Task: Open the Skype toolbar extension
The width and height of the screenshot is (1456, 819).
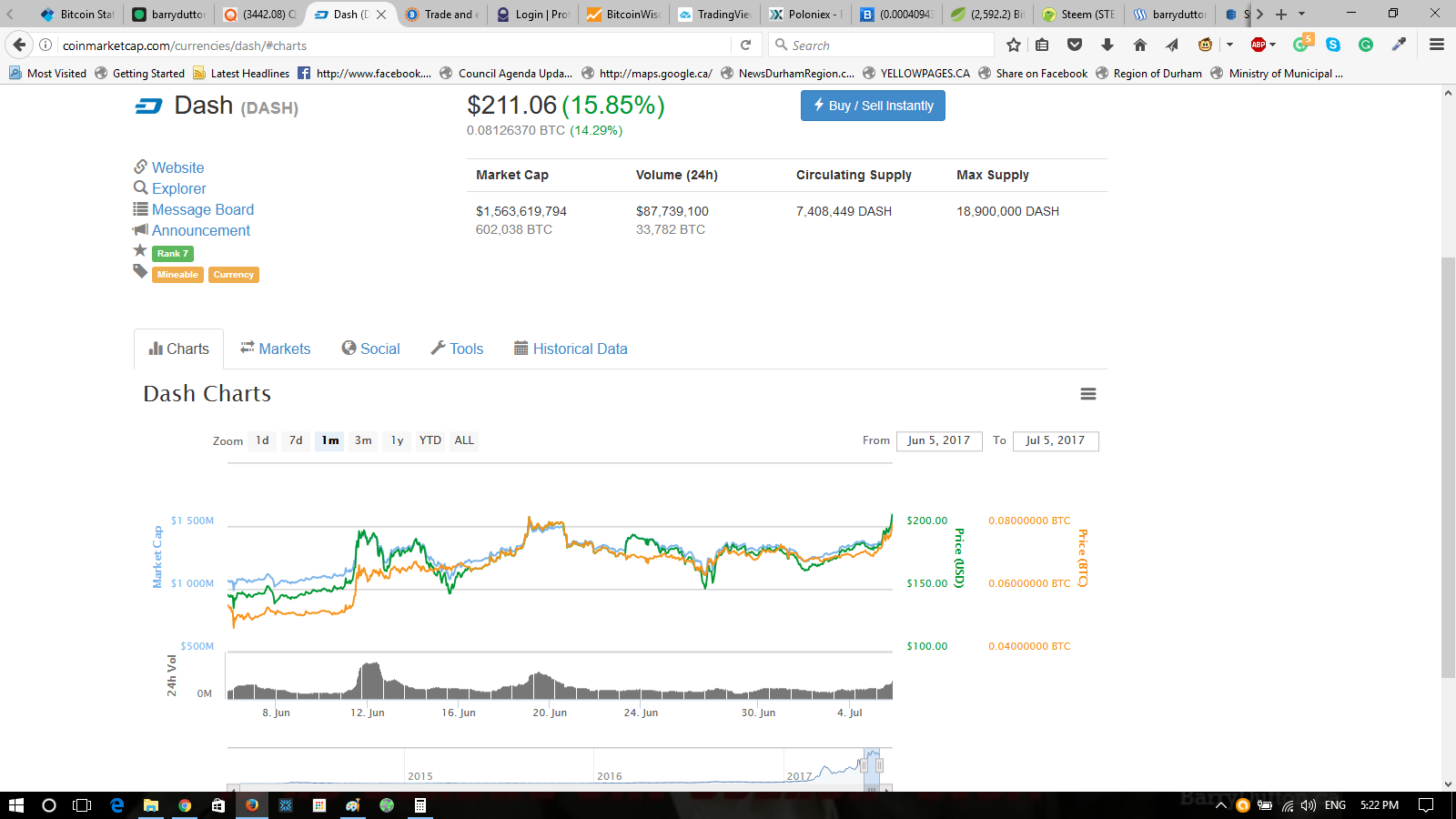Action: (x=1333, y=45)
